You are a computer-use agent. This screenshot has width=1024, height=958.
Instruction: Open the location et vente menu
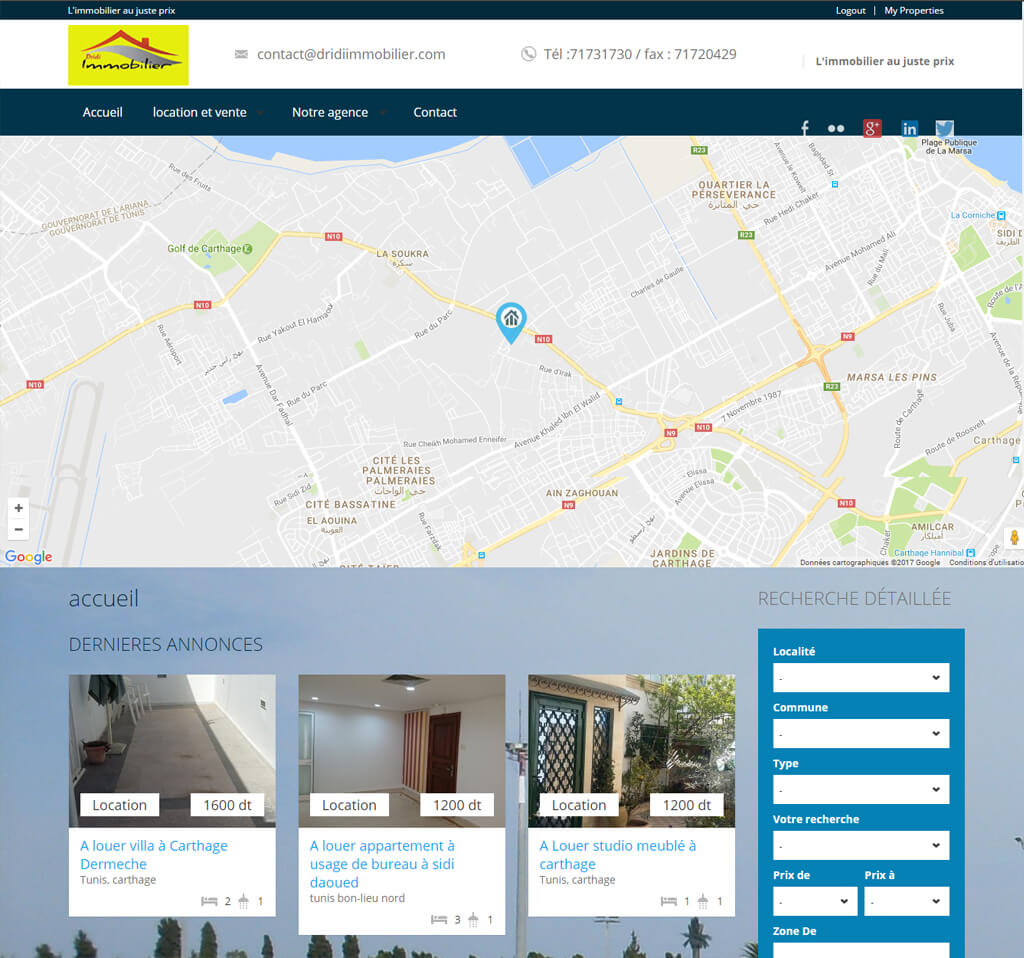tap(200, 112)
